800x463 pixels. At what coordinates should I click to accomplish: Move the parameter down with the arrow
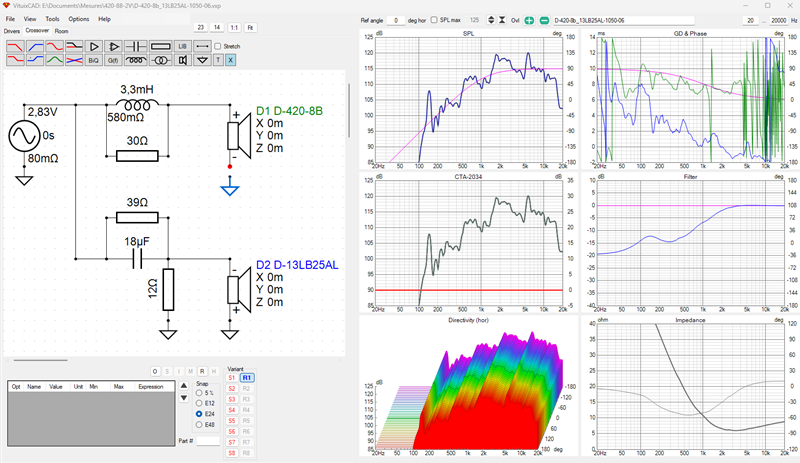click(184, 398)
